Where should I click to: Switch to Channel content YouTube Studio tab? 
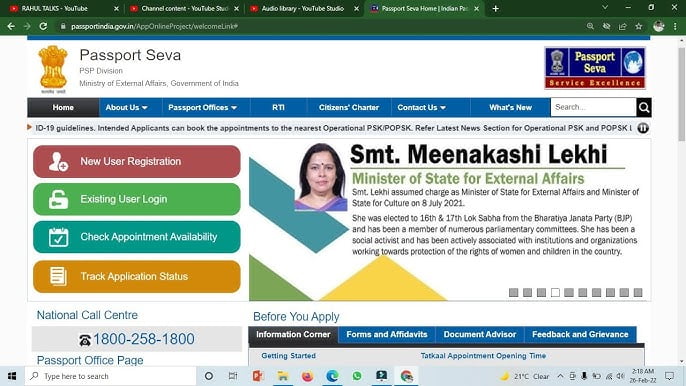185,8
